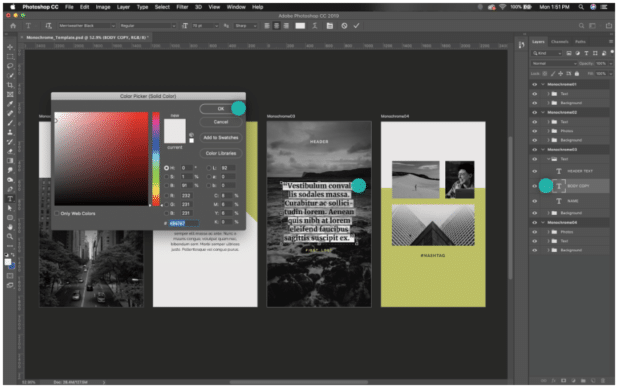Open the font family dropdown
The width and height of the screenshot is (620, 389).
[87, 26]
